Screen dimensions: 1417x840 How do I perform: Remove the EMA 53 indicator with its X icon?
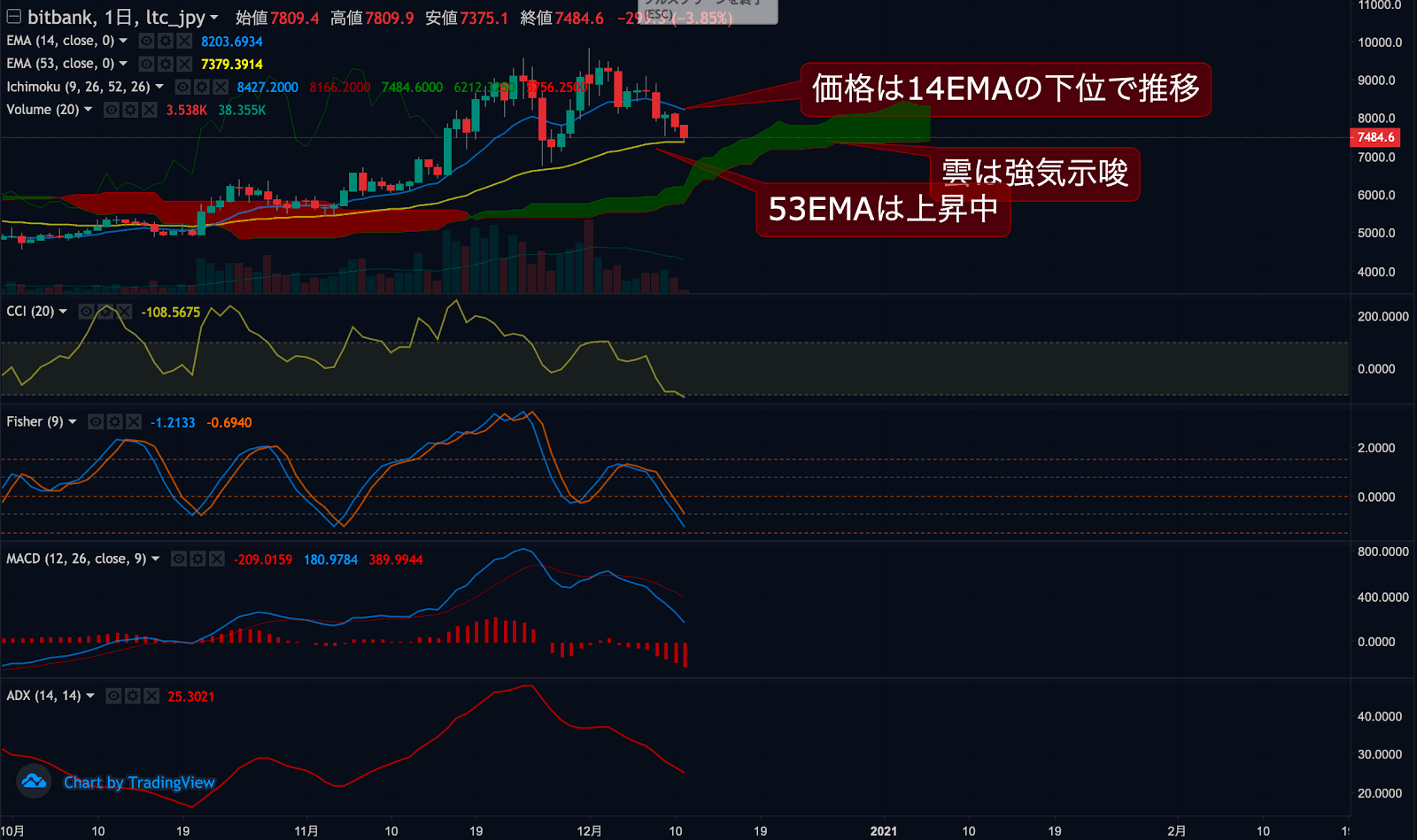click(x=184, y=64)
